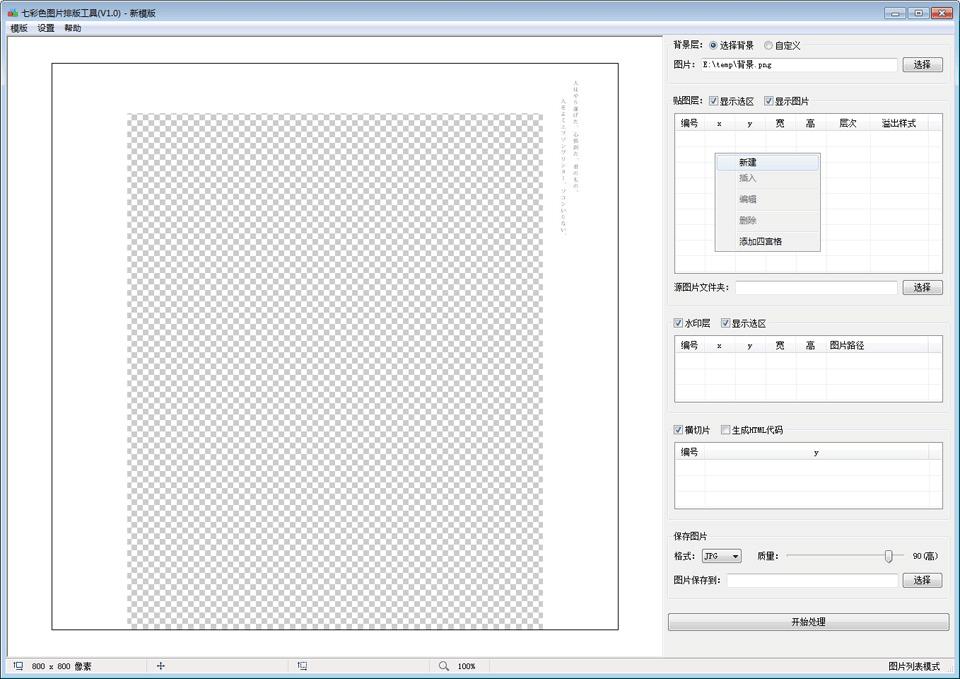
Task: Toggle the 横切片 checkbox
Action: coord(679,430)
